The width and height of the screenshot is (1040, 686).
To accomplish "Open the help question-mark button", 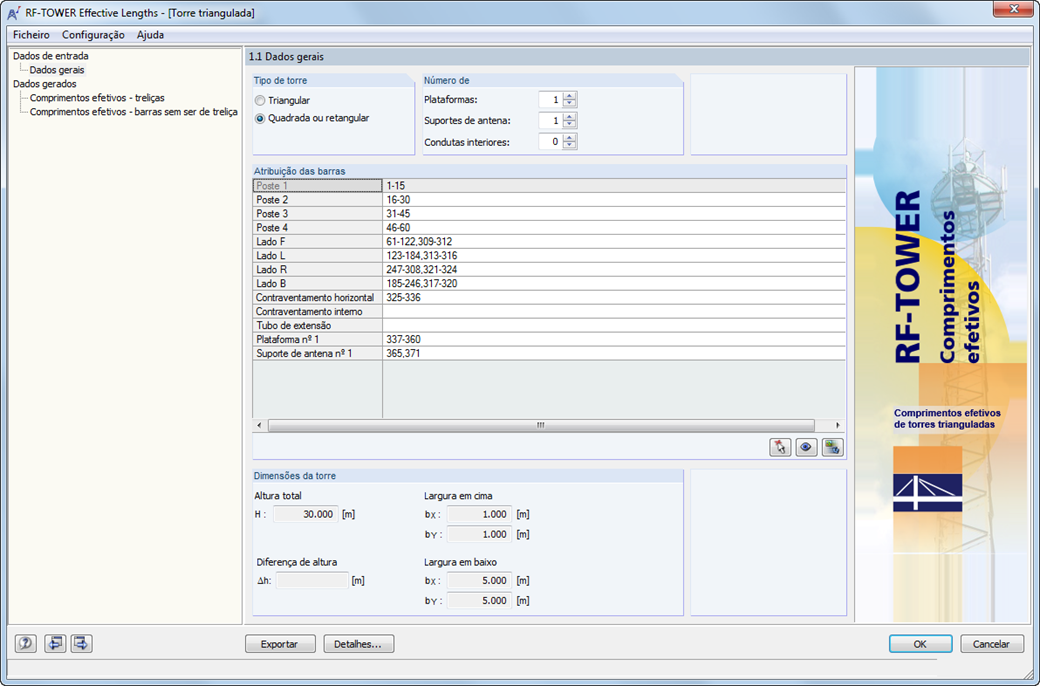I will (x=26, y=644).
